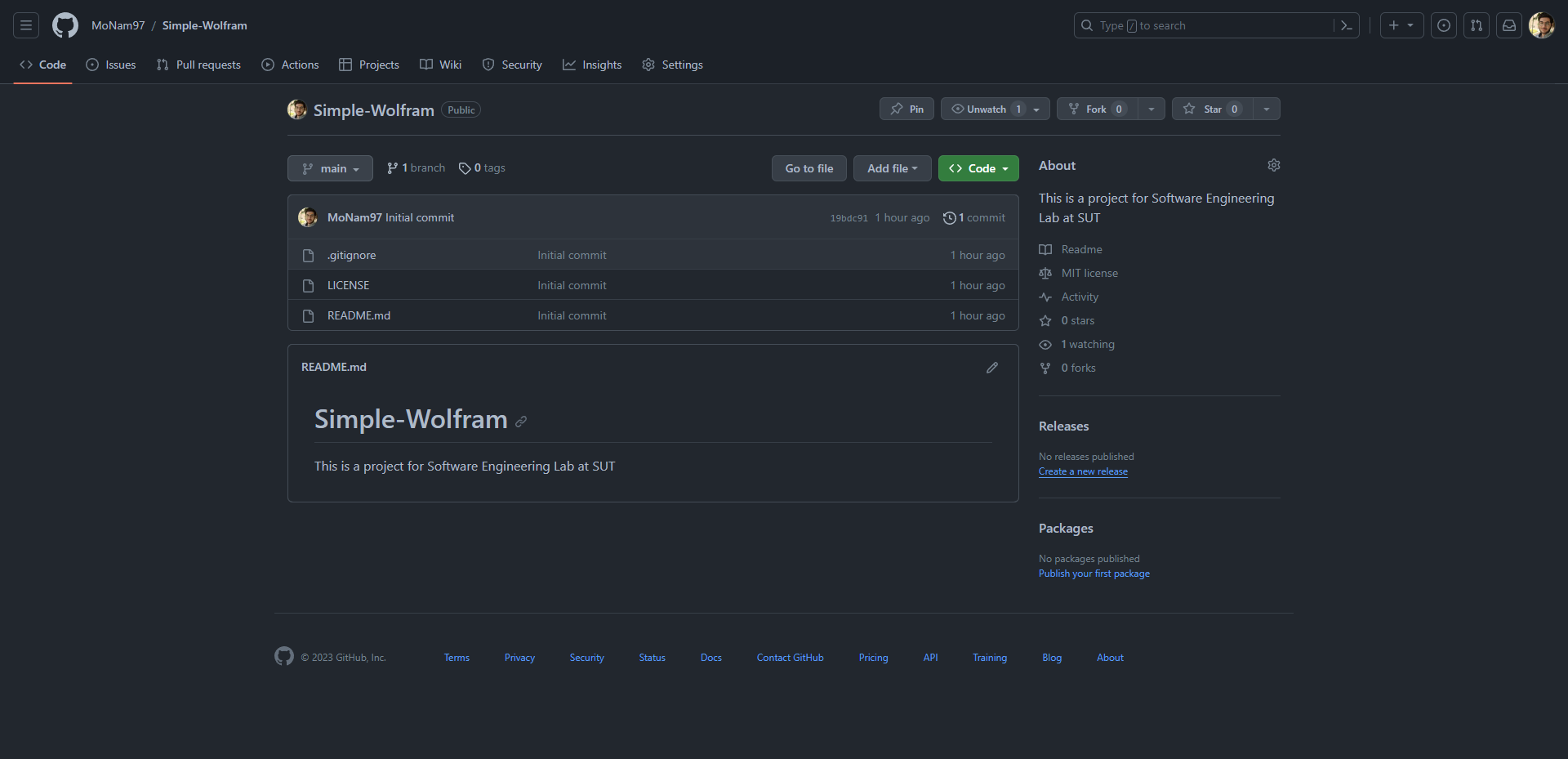Open the notifications inbox icon
1568x759 pixels.
[1509, 25]
